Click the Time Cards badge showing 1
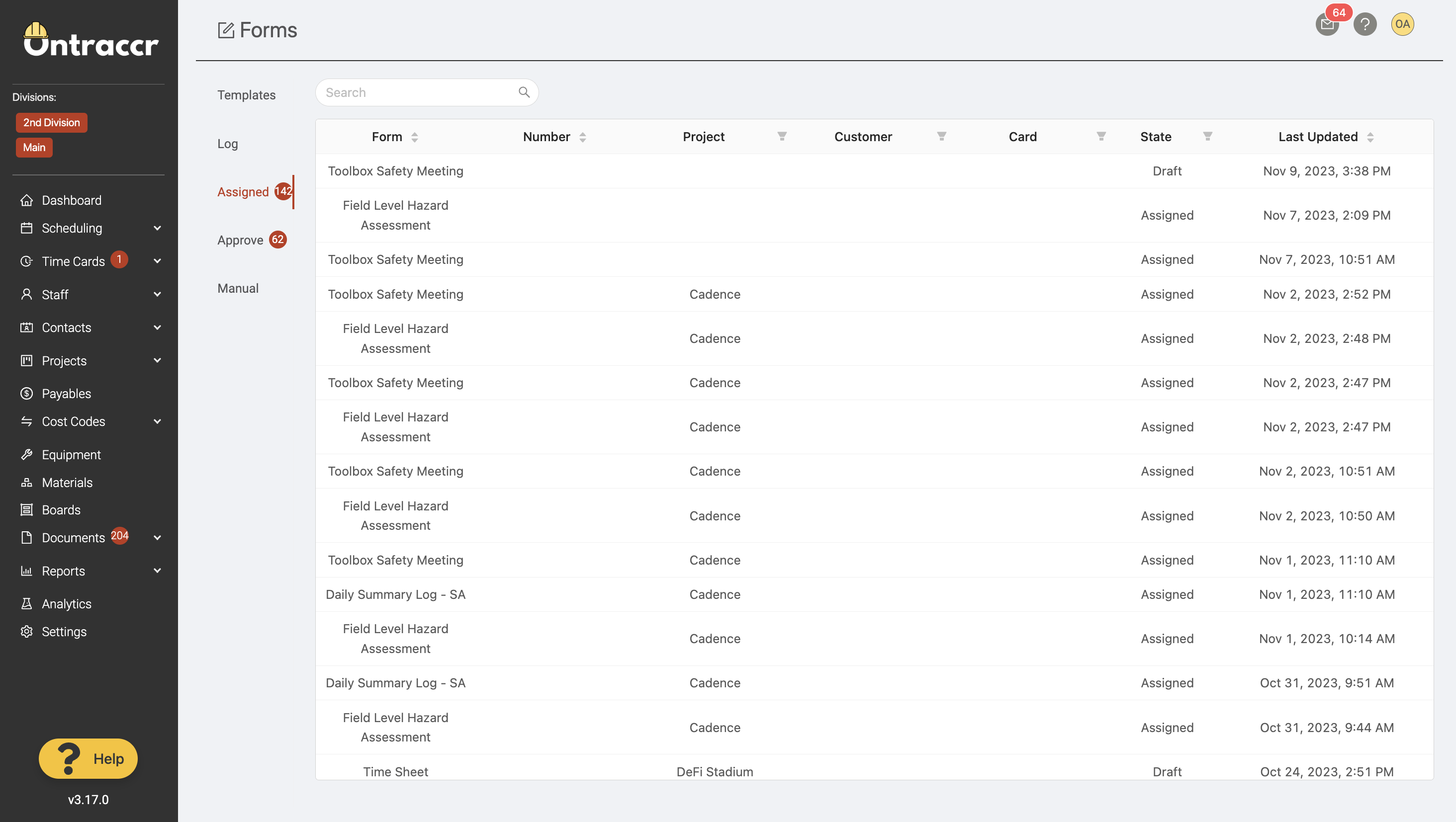This screenshot has width=1456, height=822. [x=119, y=259]
